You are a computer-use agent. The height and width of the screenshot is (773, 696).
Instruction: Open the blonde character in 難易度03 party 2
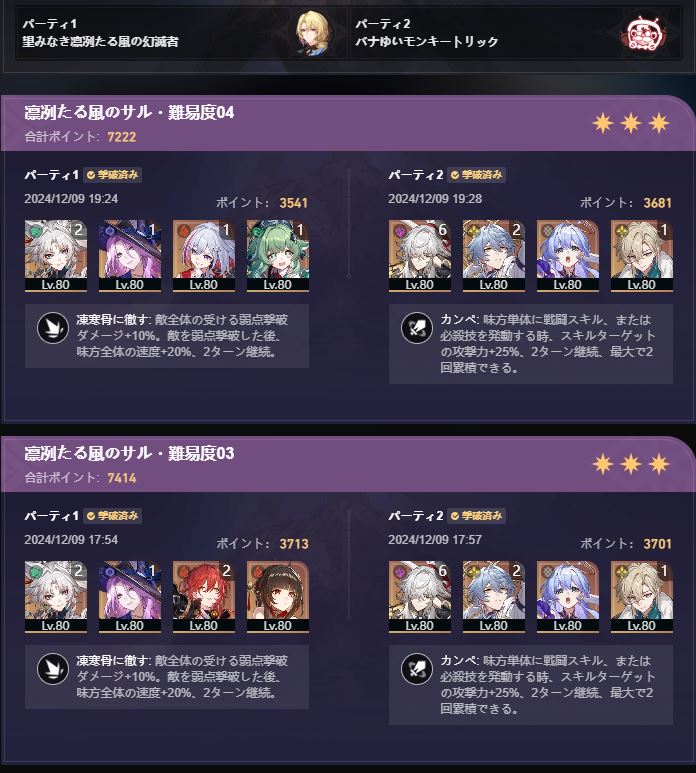point(641,597)
